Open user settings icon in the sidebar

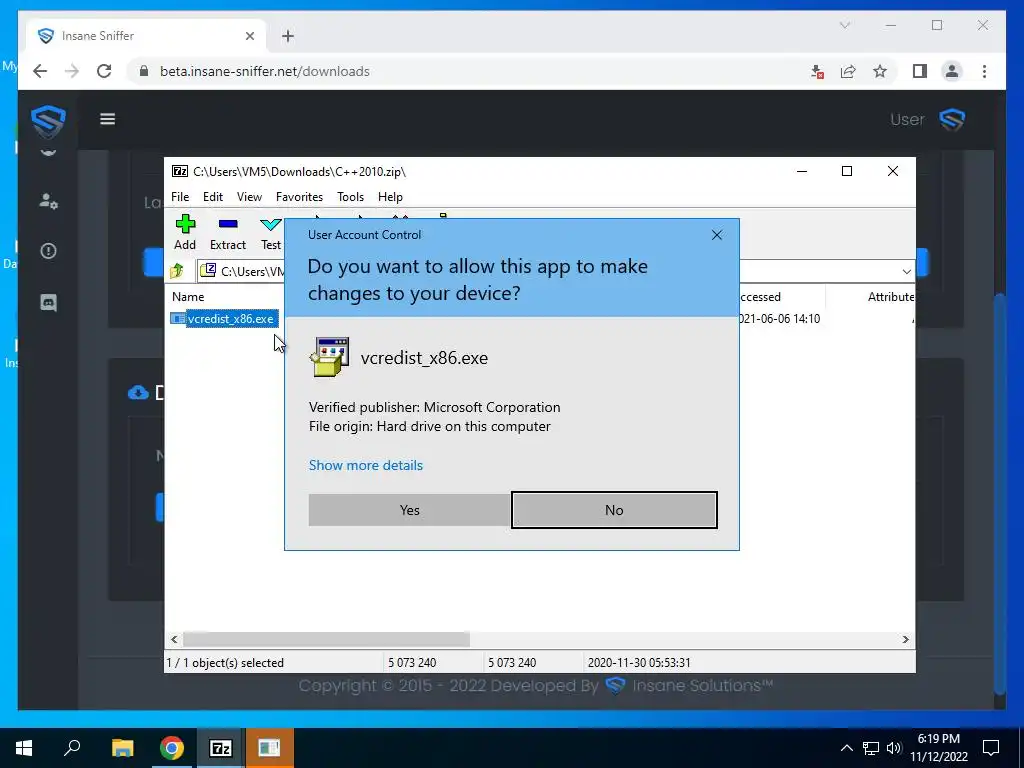[x=48, y=200]
